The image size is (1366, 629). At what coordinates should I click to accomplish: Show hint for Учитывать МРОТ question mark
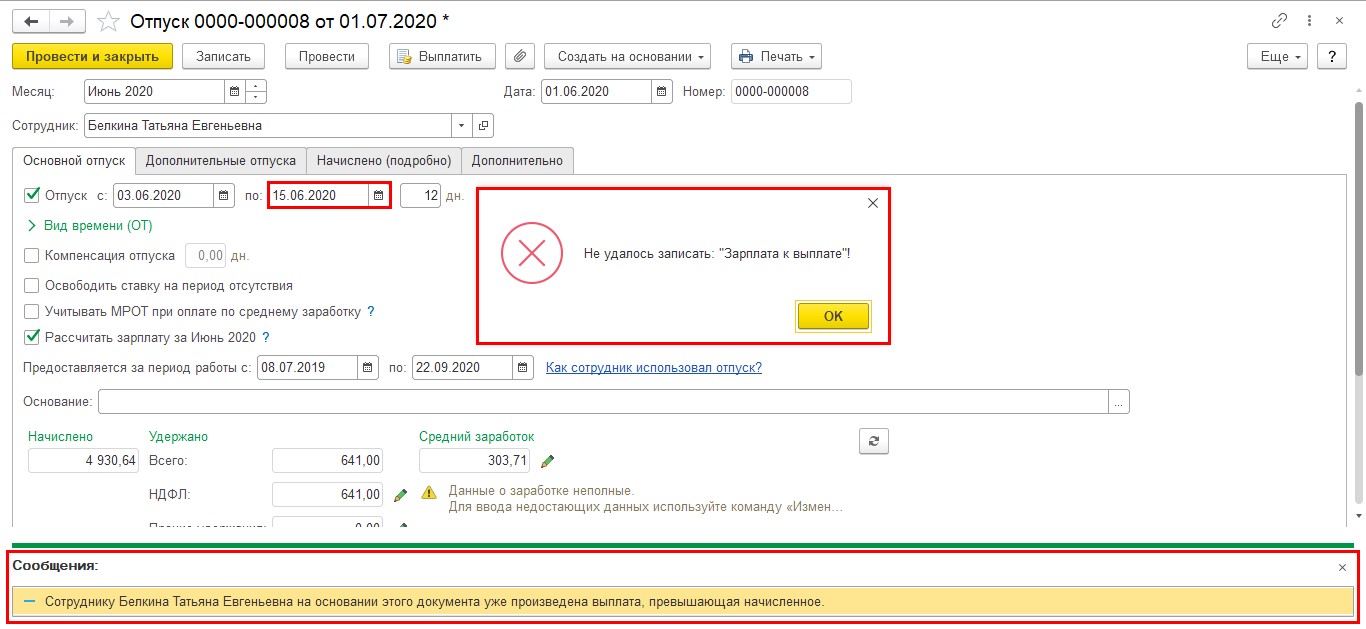tap(371, 312)
